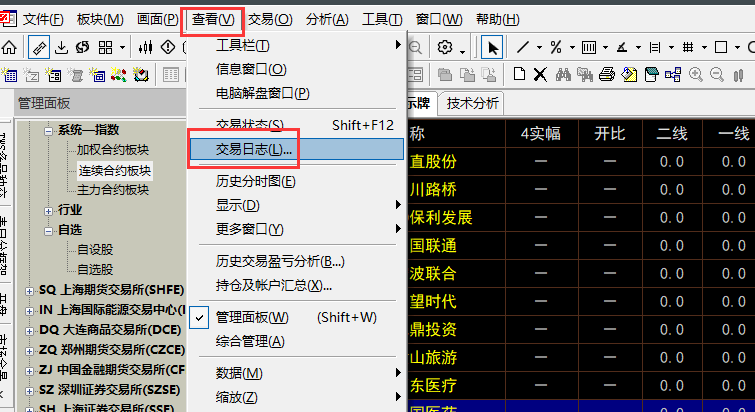
Task: Choose 历史交易盈亏分析(B...) menu entry
Action: [297, 262]
